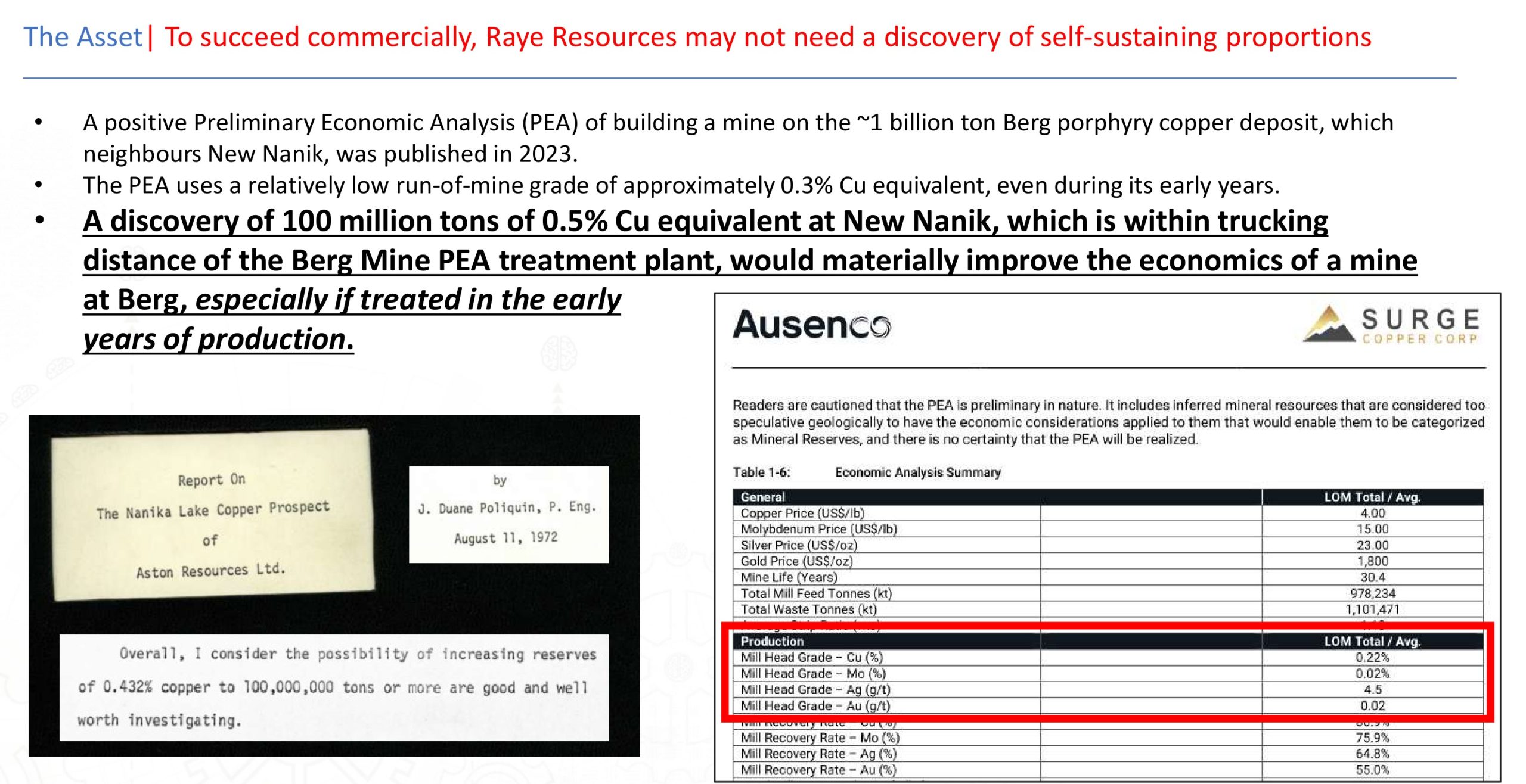1526x784 pixels.
Task: Click mill feed value 978,234
Action: click(1373, 593)
